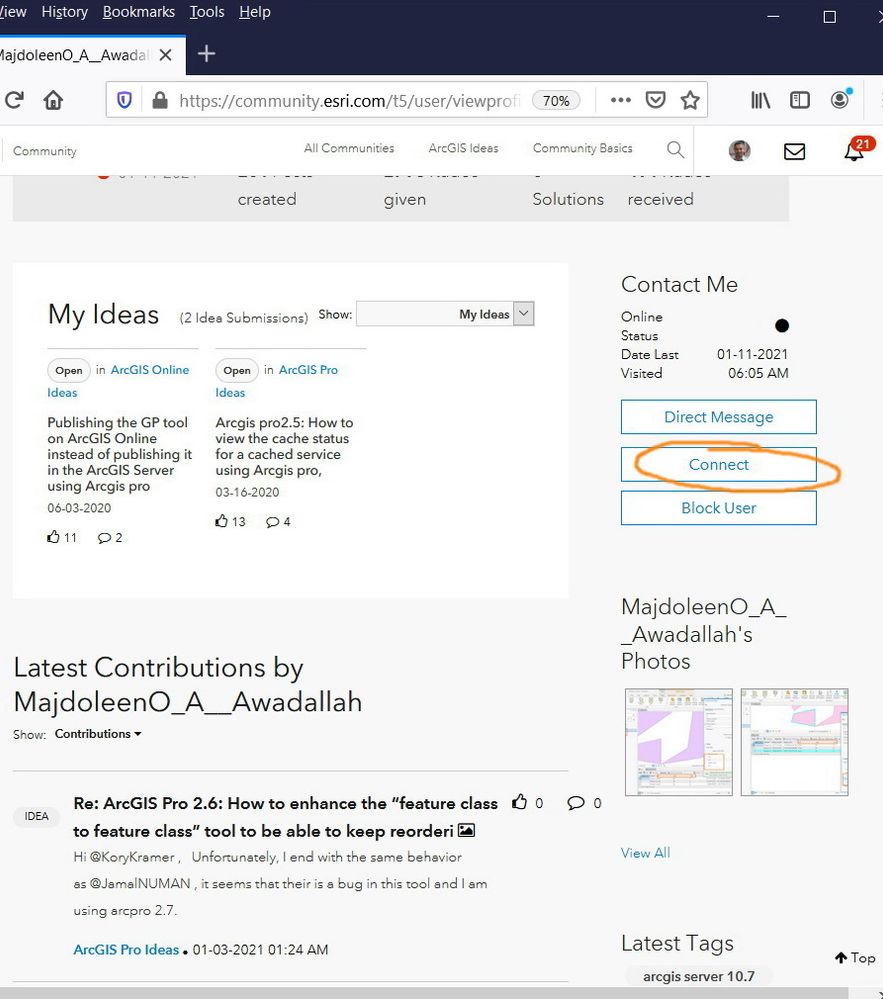Open the History menu
This screenshot has width=883, height=999.
(x=64, y=12)
